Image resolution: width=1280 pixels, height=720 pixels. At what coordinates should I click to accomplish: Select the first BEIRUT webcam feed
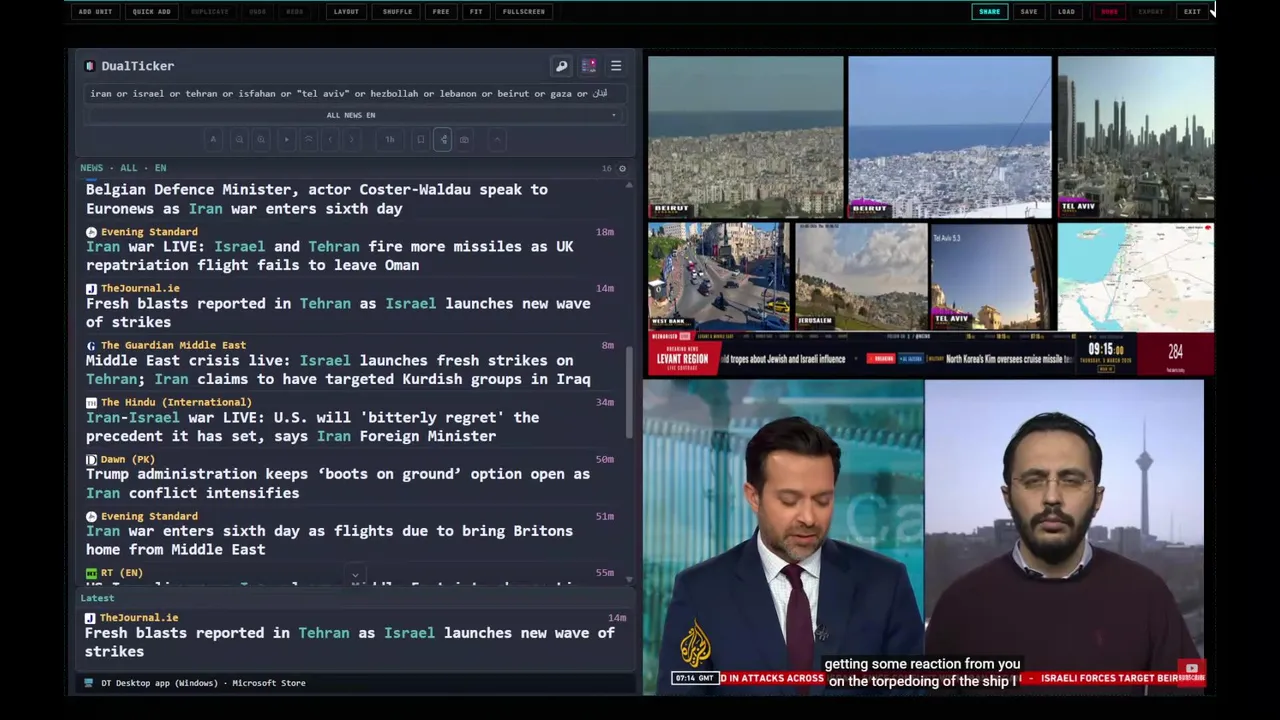pyautogui.click(x=745, y=137)
